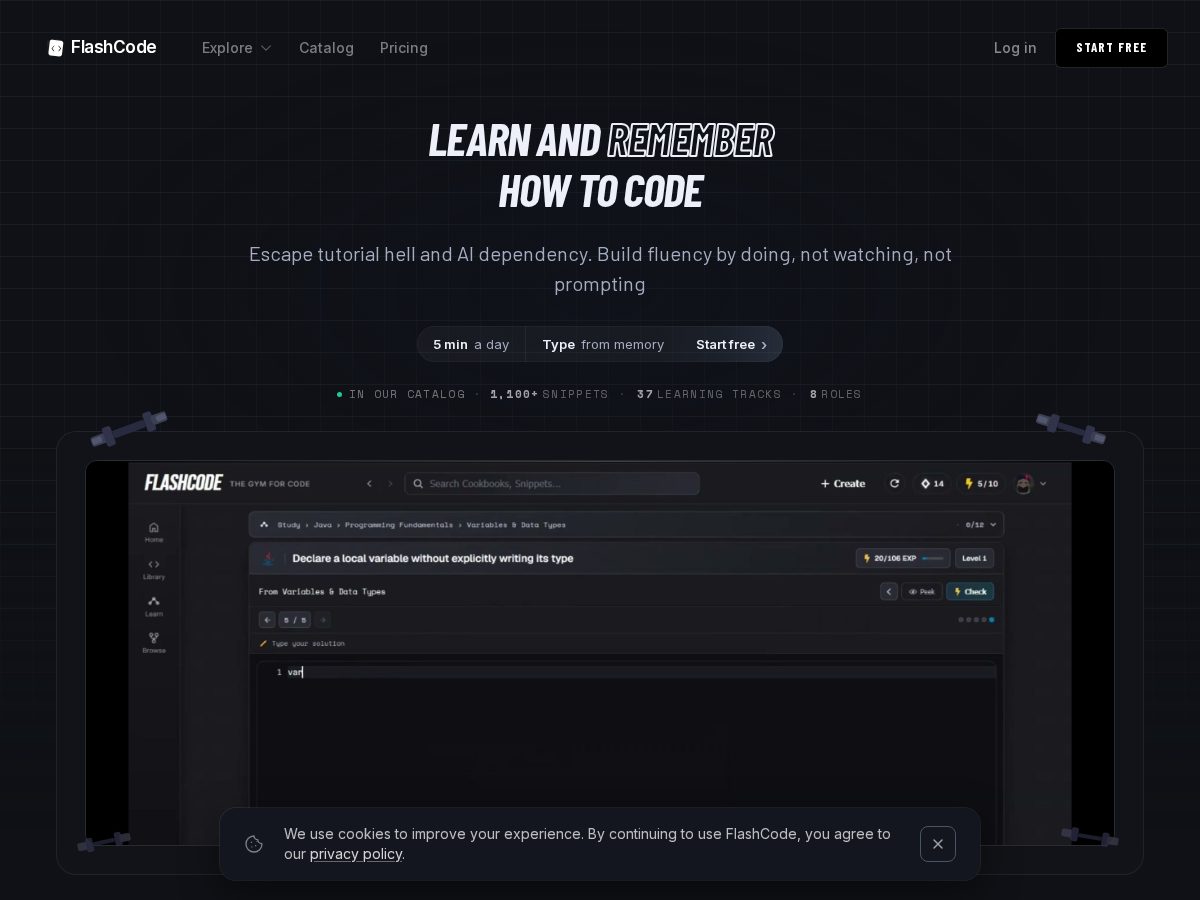The width and height of the screenshot is (1200, 900).
Task: Click the FlashCode logo icon in the navbar
Action: (56, 48)
